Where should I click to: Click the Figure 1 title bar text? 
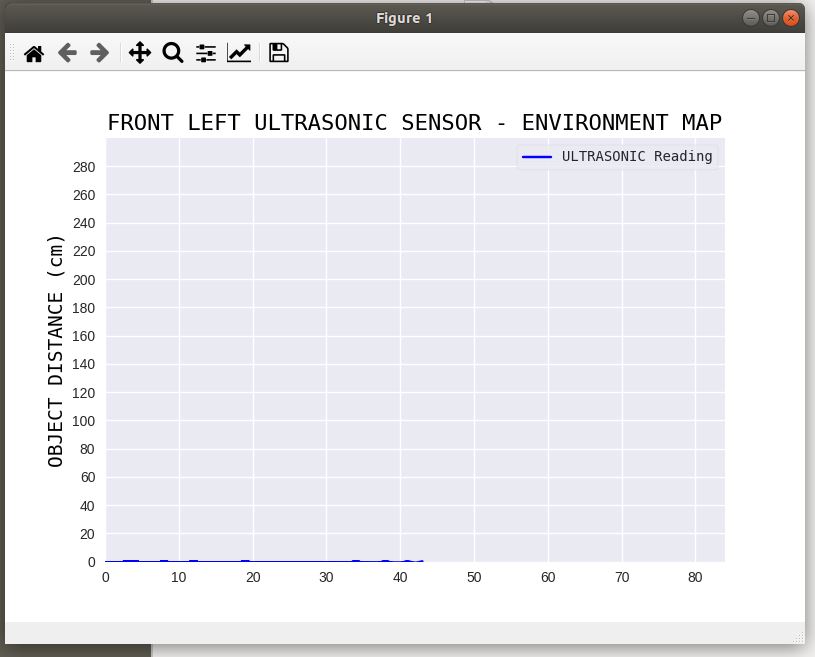[x=404, y=18]
